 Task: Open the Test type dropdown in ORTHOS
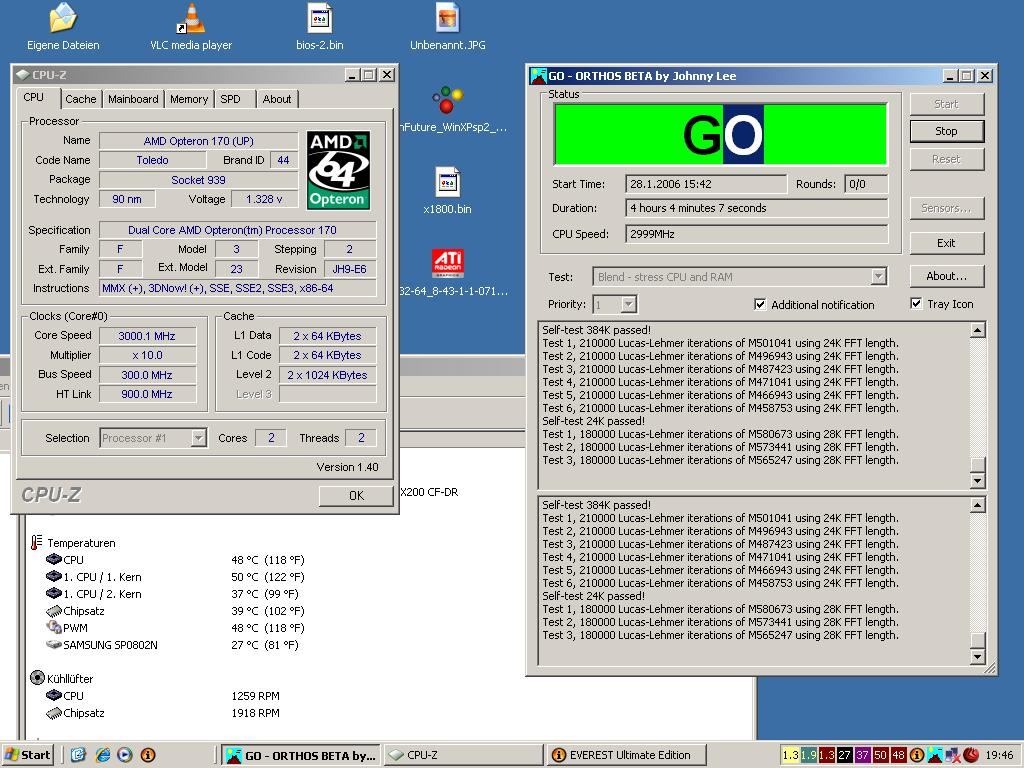tap(879, 277)
